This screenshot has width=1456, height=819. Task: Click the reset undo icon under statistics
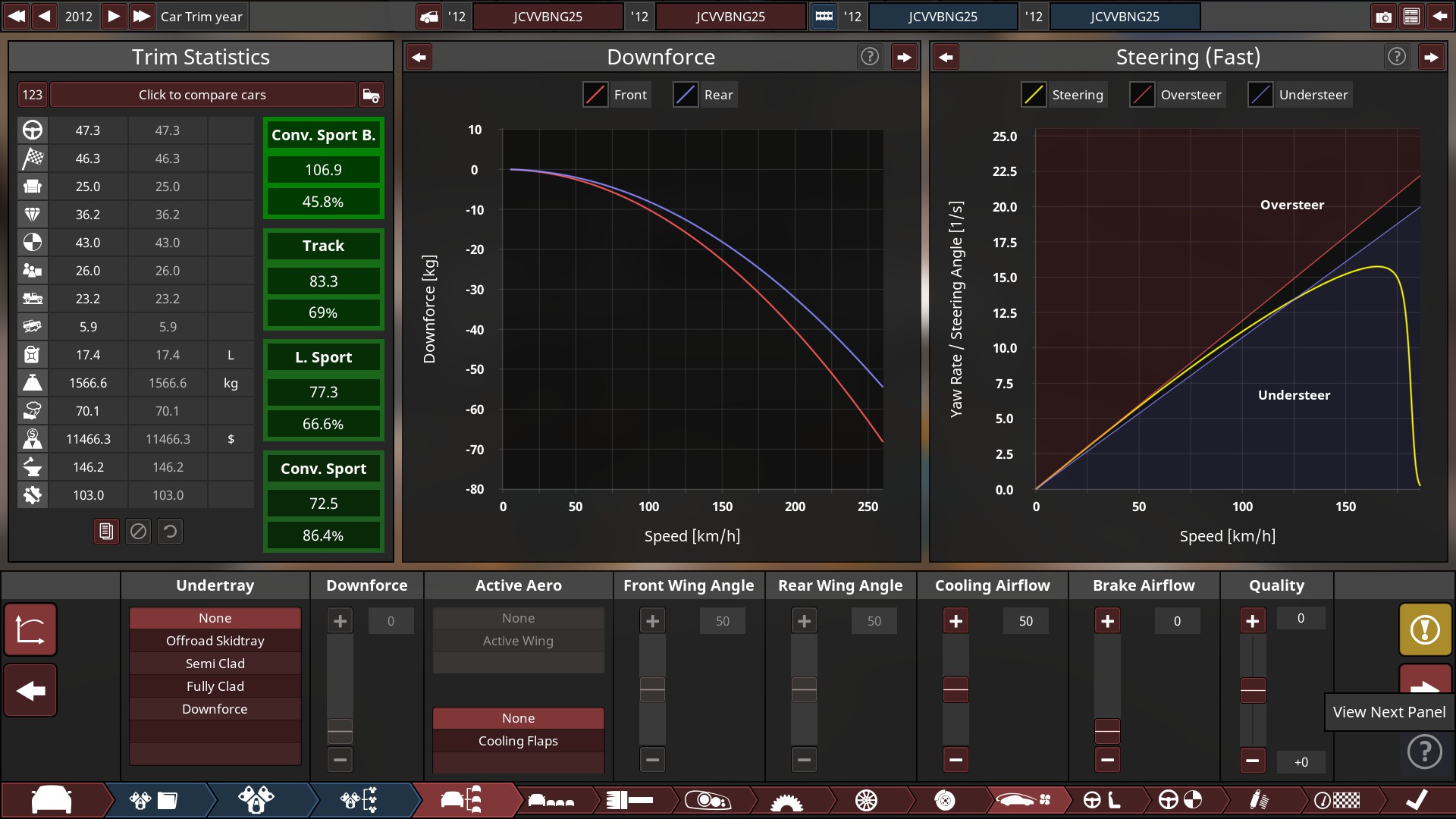click(170, 532)
